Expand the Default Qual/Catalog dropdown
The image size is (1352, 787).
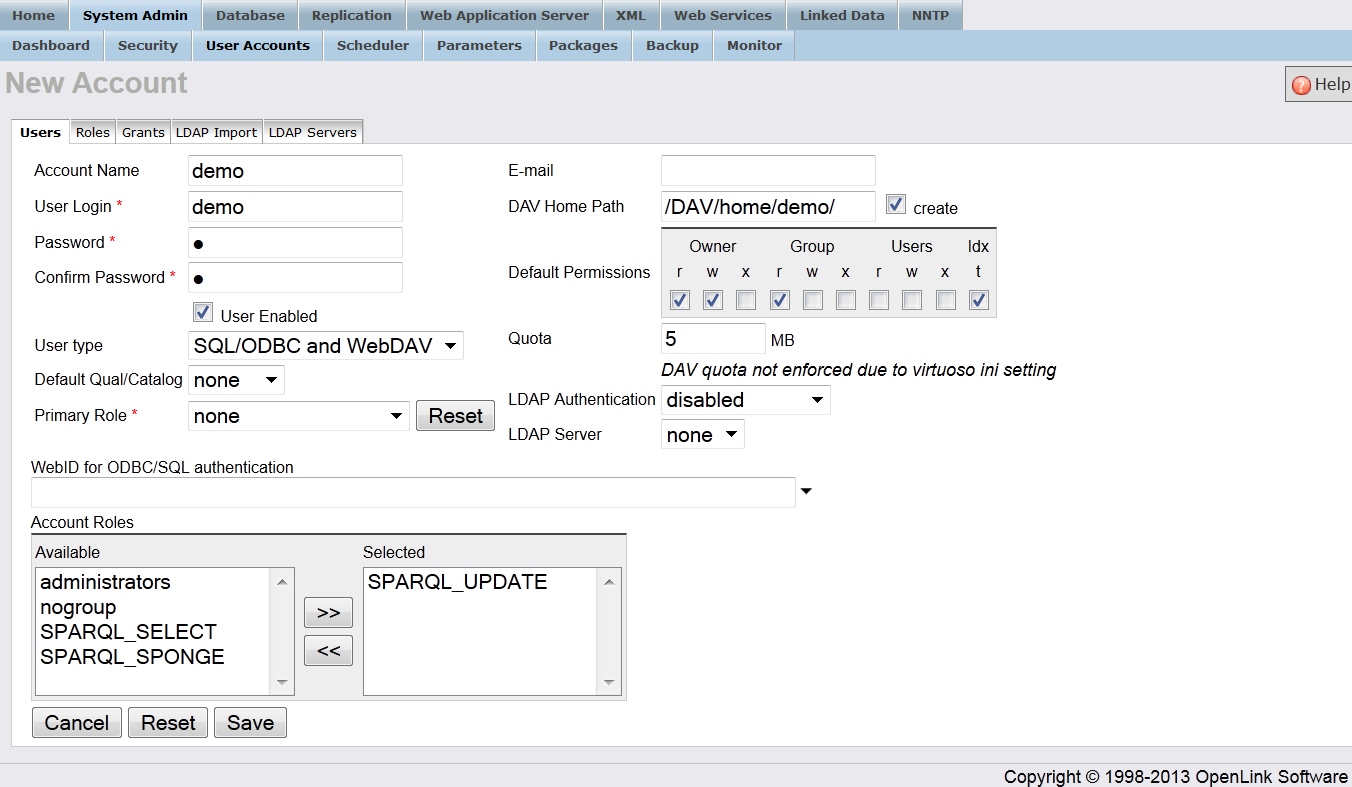(x=237, y=380)
